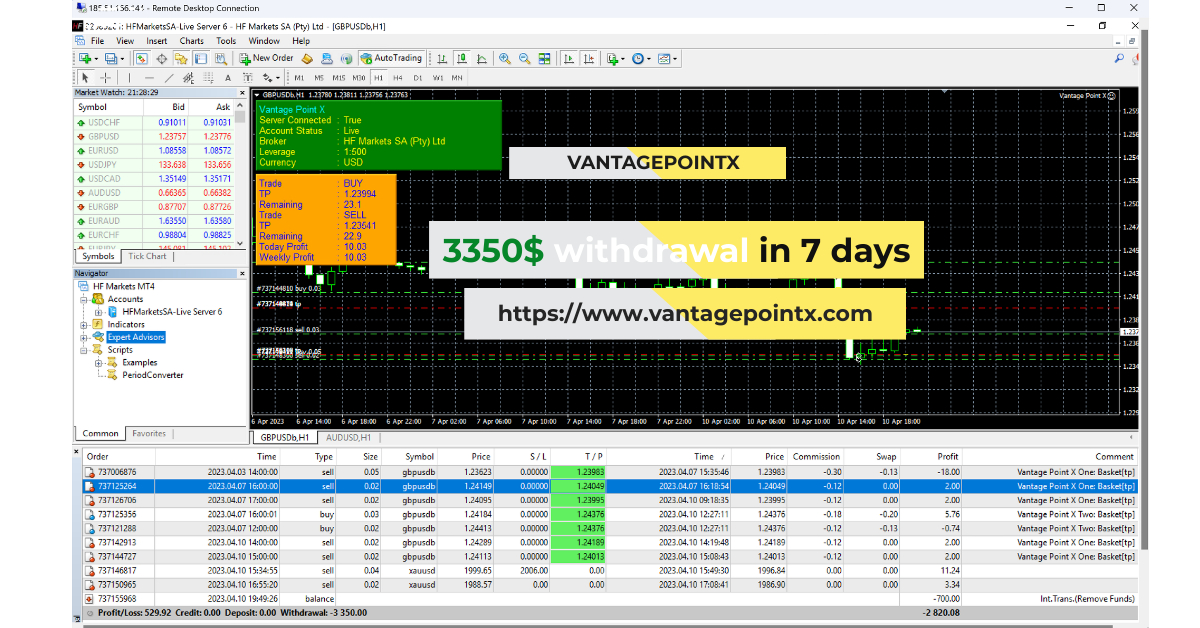Click the Signals icon next to AutoTrading
The width and height of the screenshot is (1200, 628).
point(346,58)
